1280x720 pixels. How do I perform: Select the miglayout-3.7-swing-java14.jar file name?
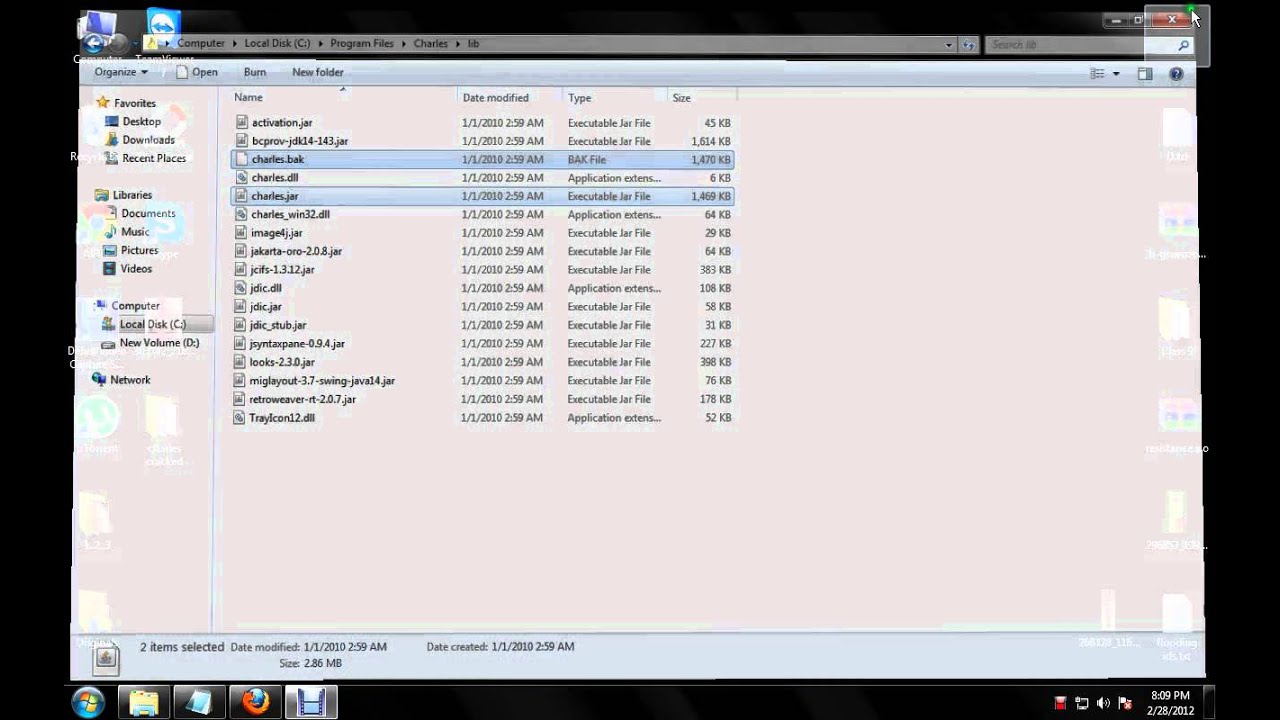pyautogui.click(x=322, y=381)
